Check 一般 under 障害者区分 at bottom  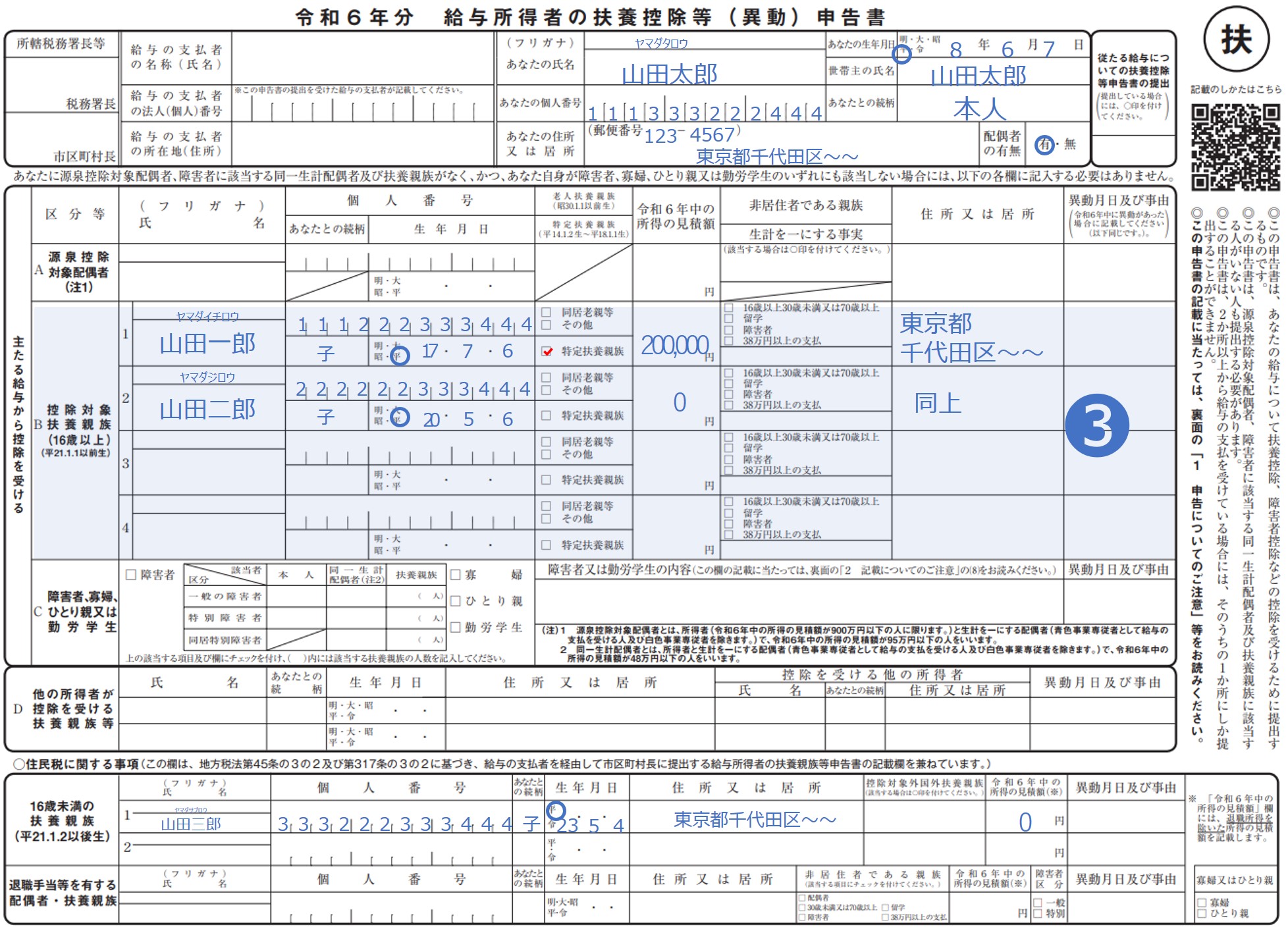pos(1038,903)
